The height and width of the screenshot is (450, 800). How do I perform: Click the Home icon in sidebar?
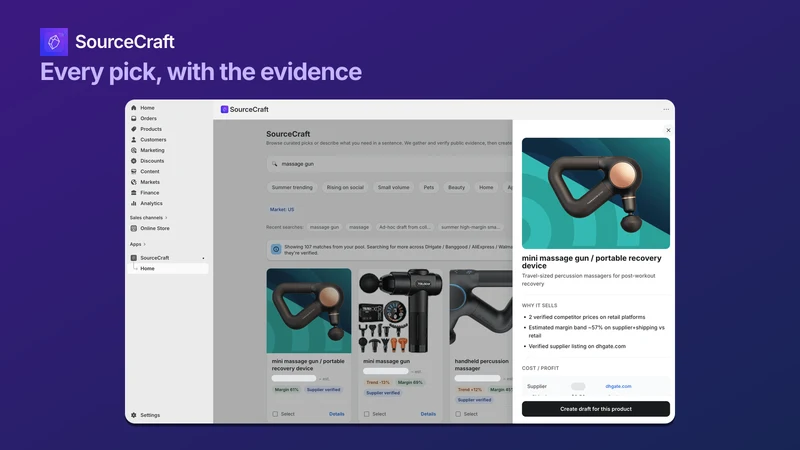pos(134,108)
